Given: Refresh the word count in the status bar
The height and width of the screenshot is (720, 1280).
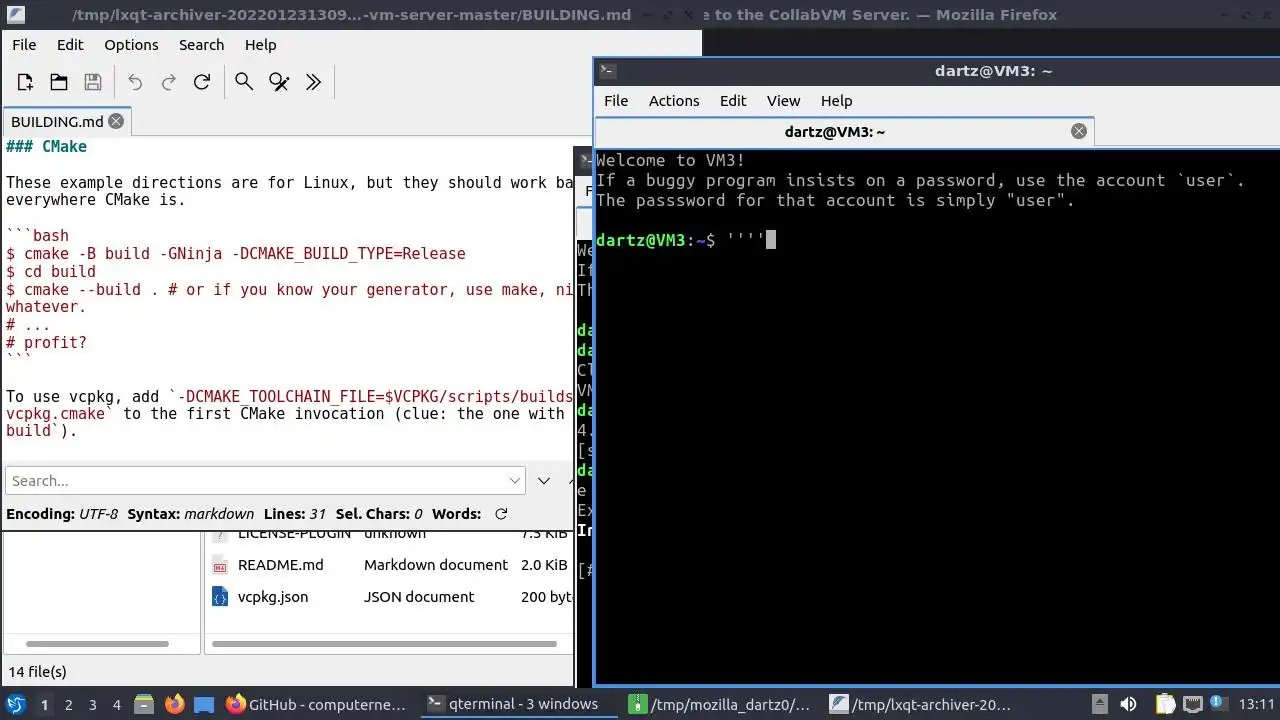Looking at the screenshot, I should [x=501, y=514].
